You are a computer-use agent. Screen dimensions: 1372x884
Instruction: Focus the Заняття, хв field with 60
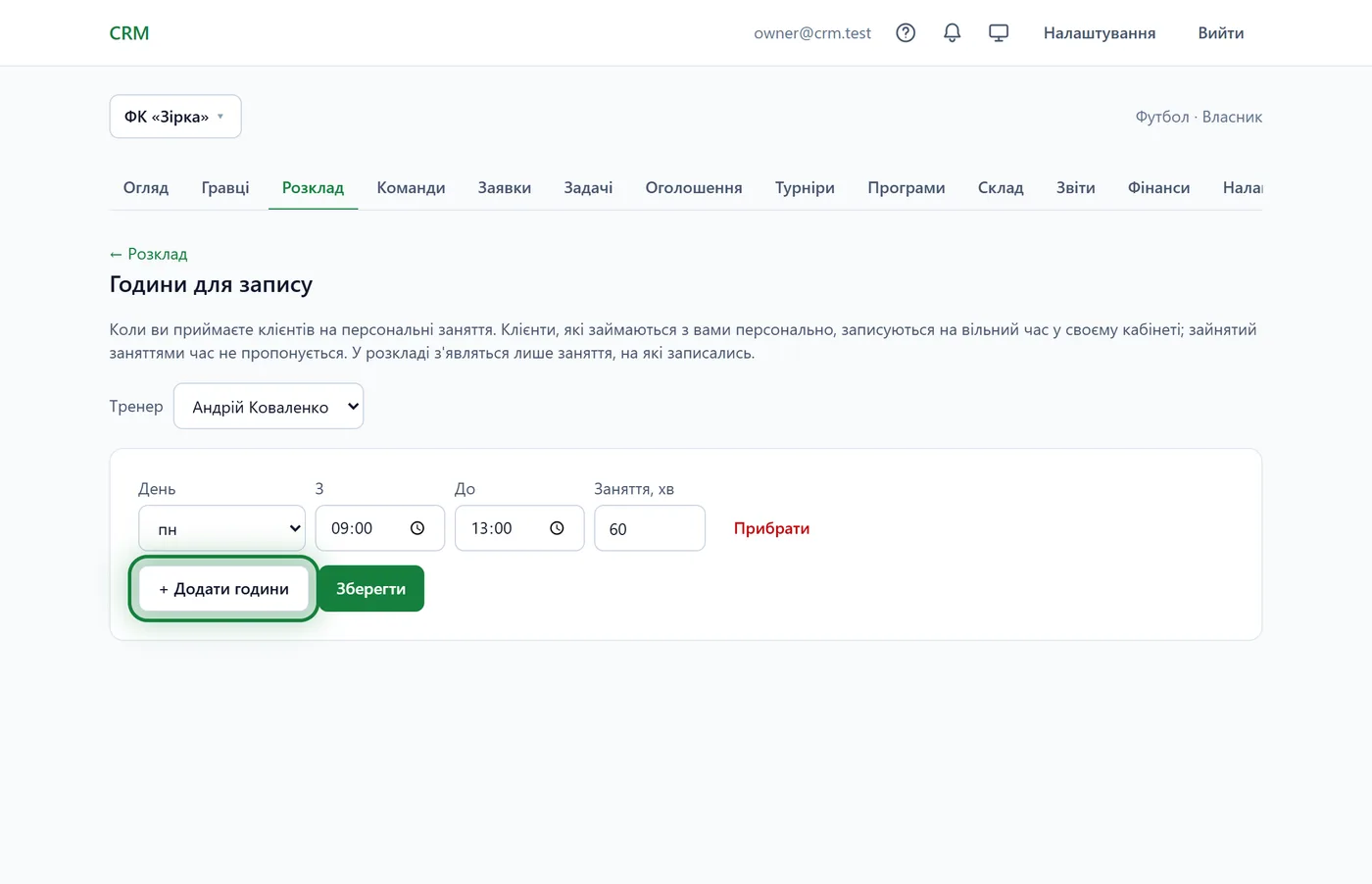click(x=650, y=528)
